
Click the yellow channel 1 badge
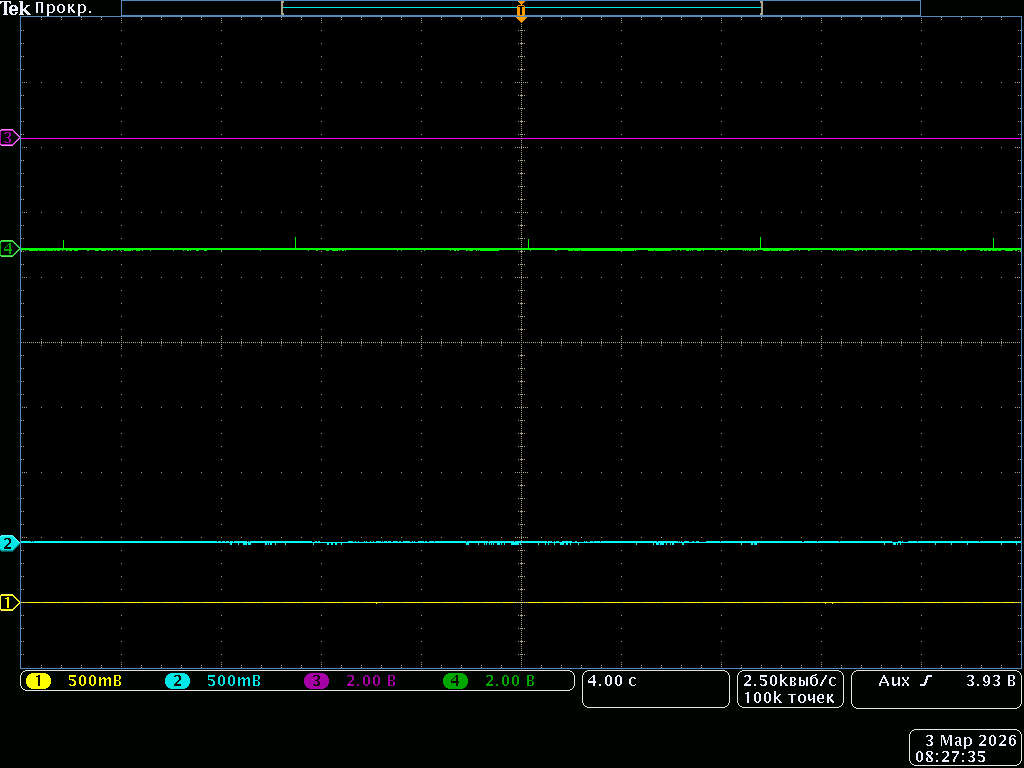coord(38,681)
